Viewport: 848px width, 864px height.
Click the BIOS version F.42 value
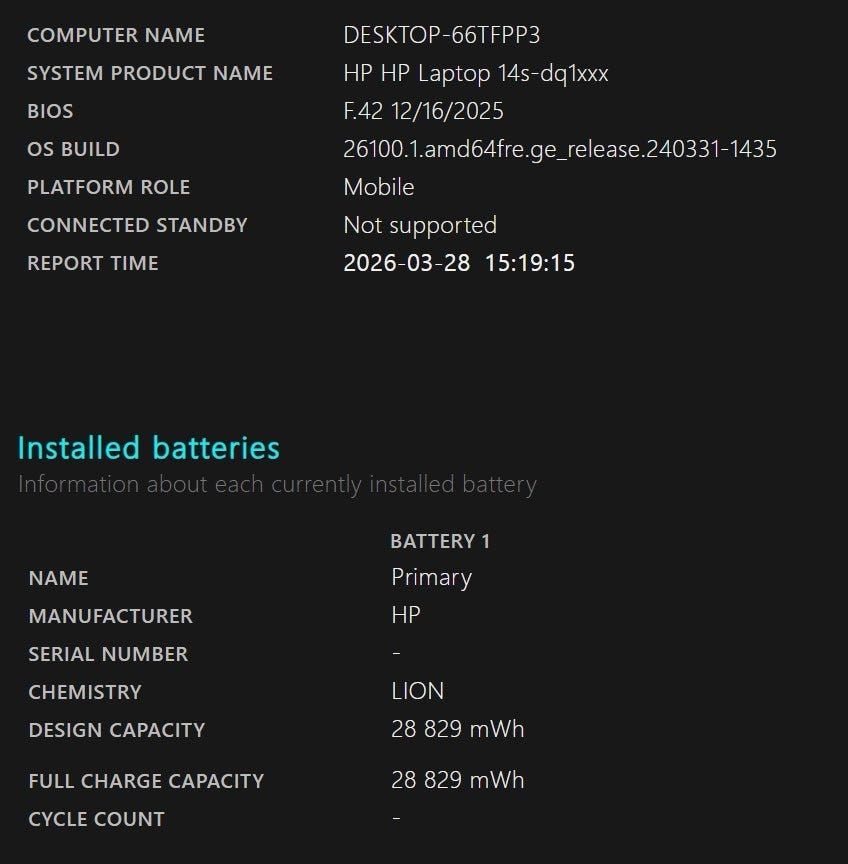tap(423, 111)
